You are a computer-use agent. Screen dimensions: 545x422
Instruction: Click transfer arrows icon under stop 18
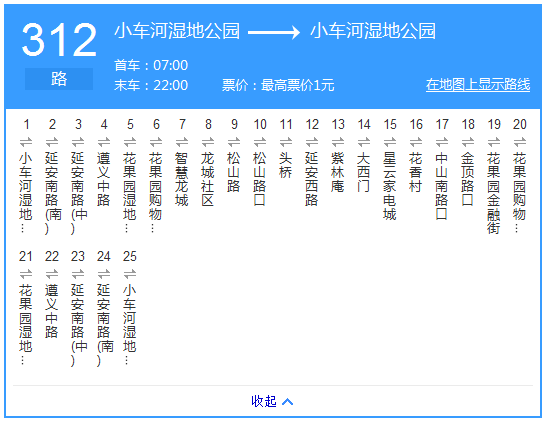[468, 142]
